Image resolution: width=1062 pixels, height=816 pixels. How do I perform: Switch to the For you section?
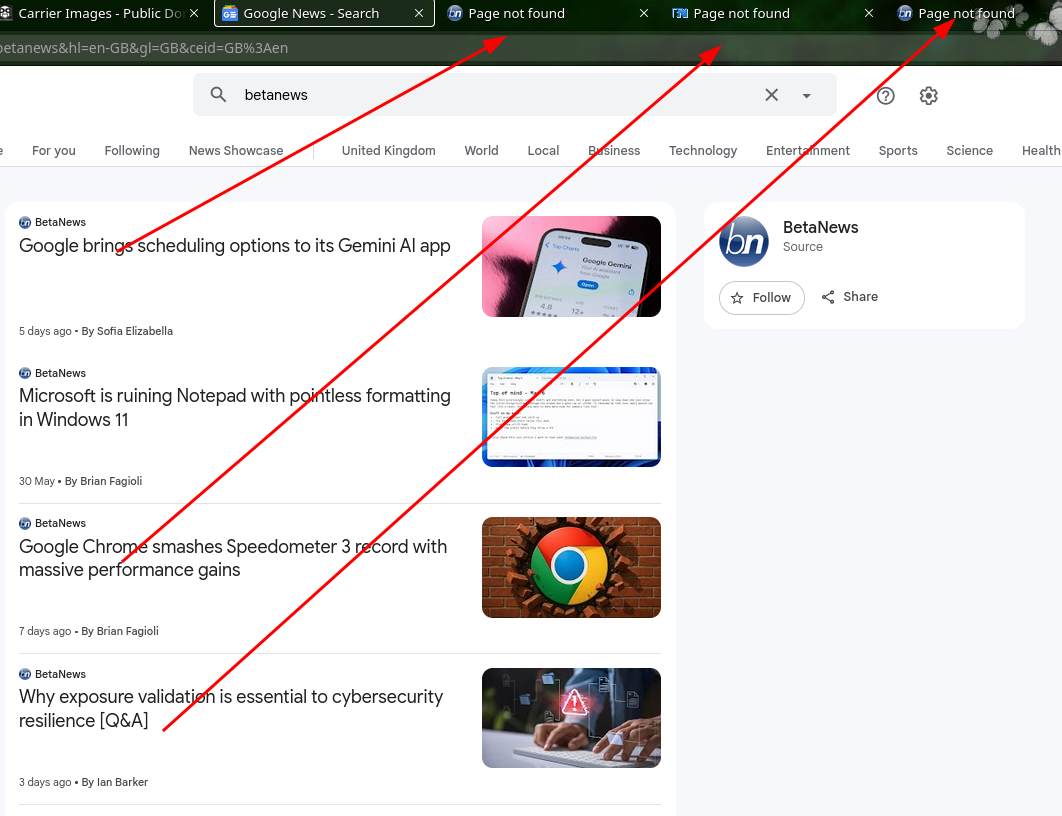[54, 150]
